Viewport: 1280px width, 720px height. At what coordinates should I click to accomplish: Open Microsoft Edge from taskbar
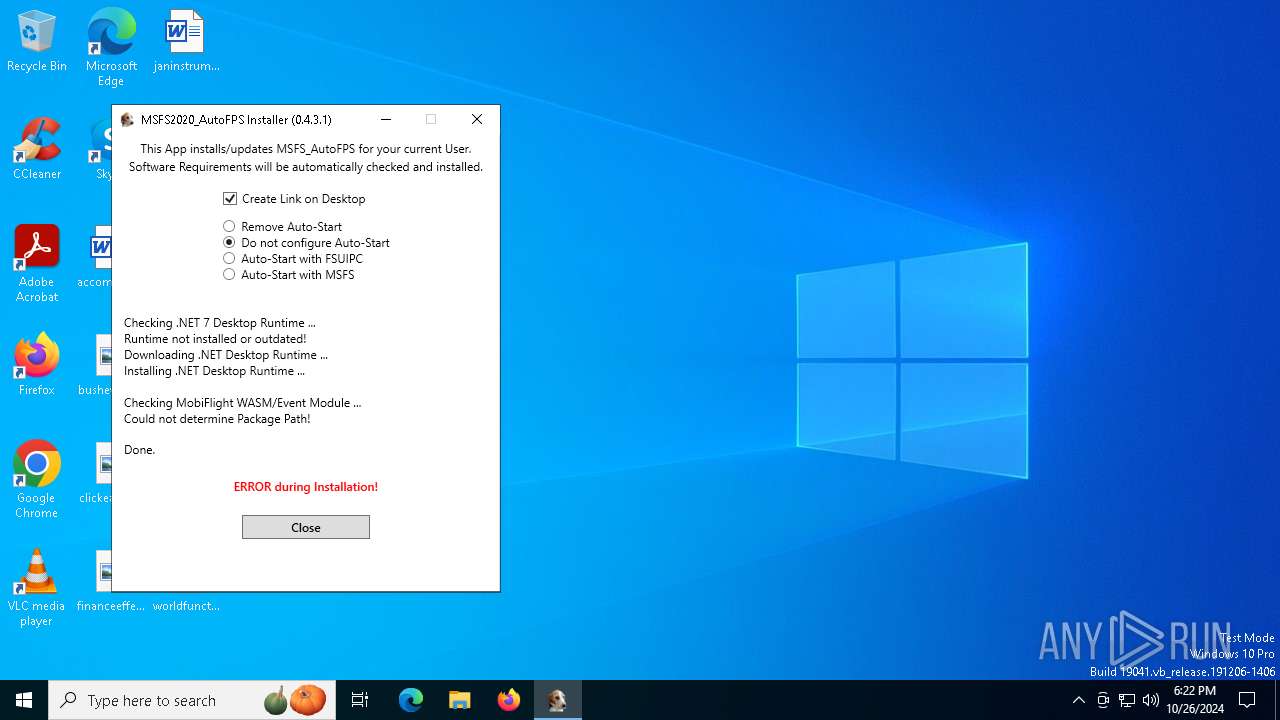click(411, 700)
